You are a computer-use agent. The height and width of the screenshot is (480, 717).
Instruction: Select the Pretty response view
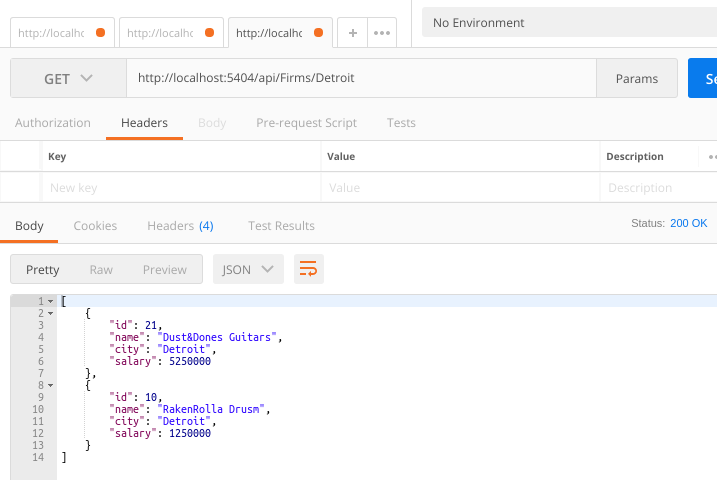coord(43,269)
